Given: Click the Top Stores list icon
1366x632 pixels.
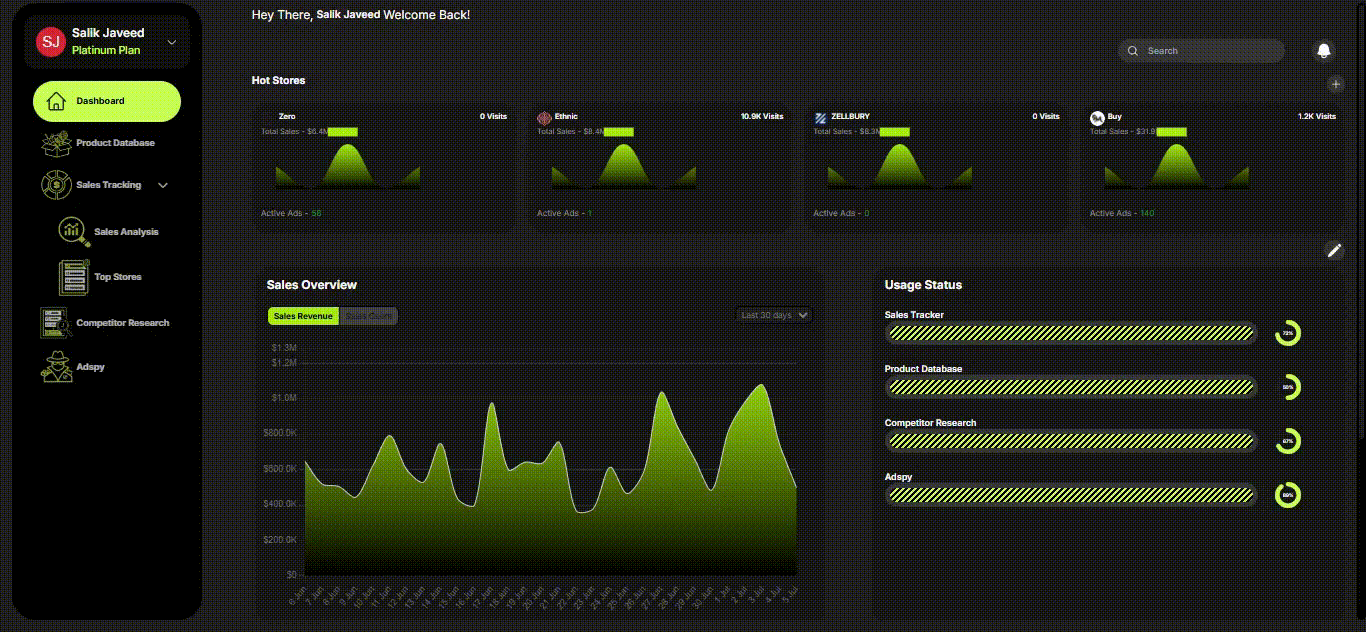Looking at the screenshot, I should coord(74,277).
